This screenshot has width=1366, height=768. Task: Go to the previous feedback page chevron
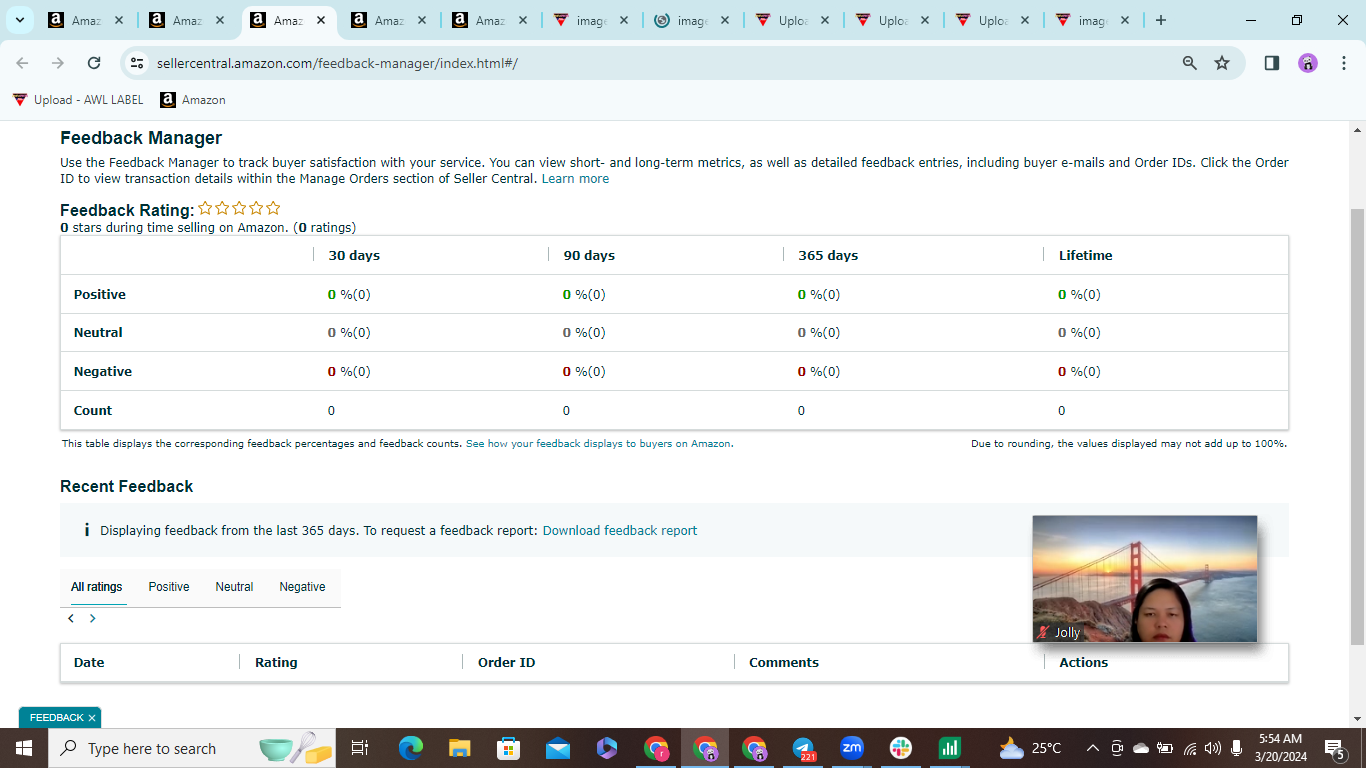71,618
